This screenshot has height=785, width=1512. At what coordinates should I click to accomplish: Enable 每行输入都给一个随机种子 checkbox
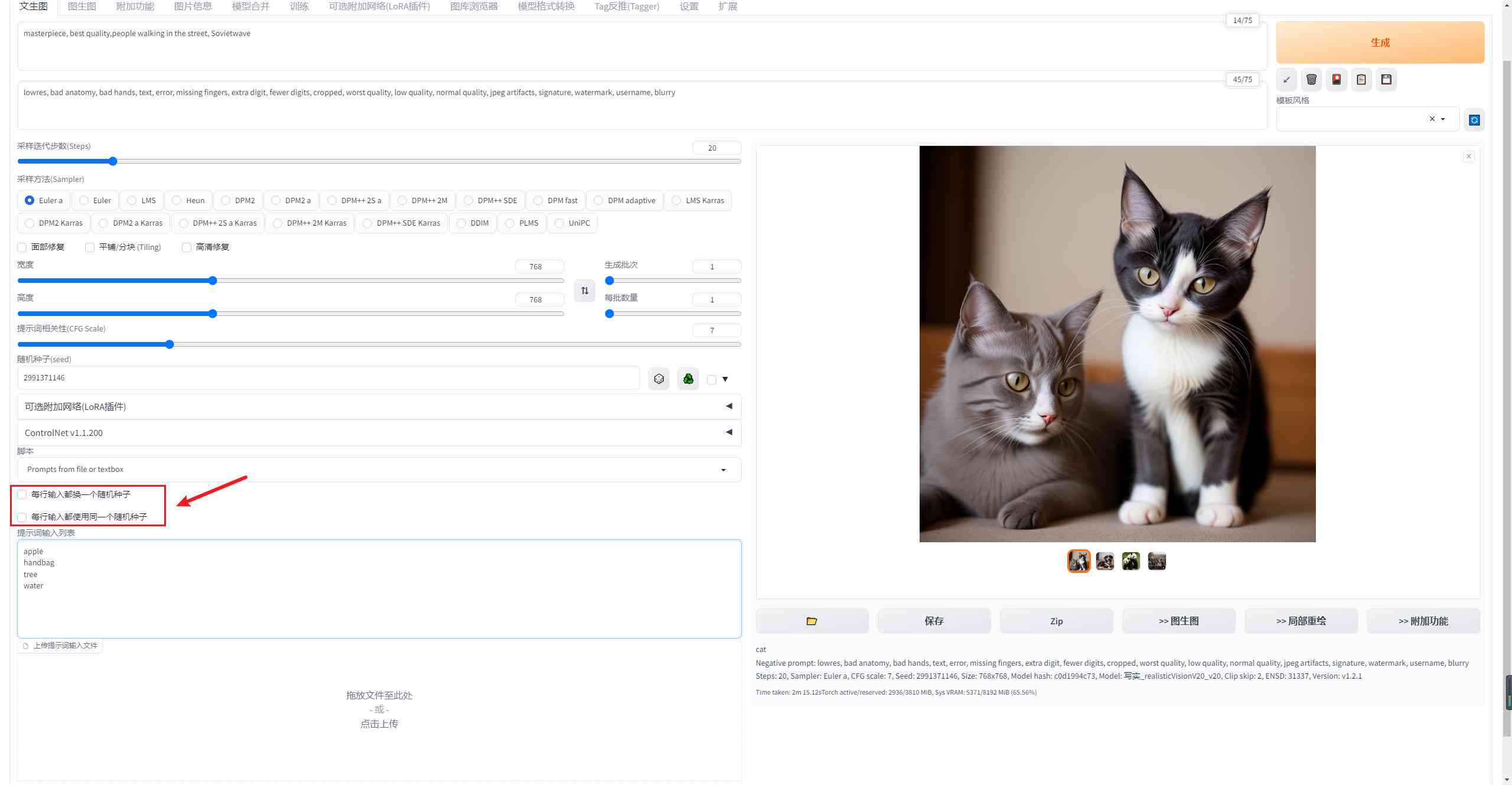(x=22, y=494)
